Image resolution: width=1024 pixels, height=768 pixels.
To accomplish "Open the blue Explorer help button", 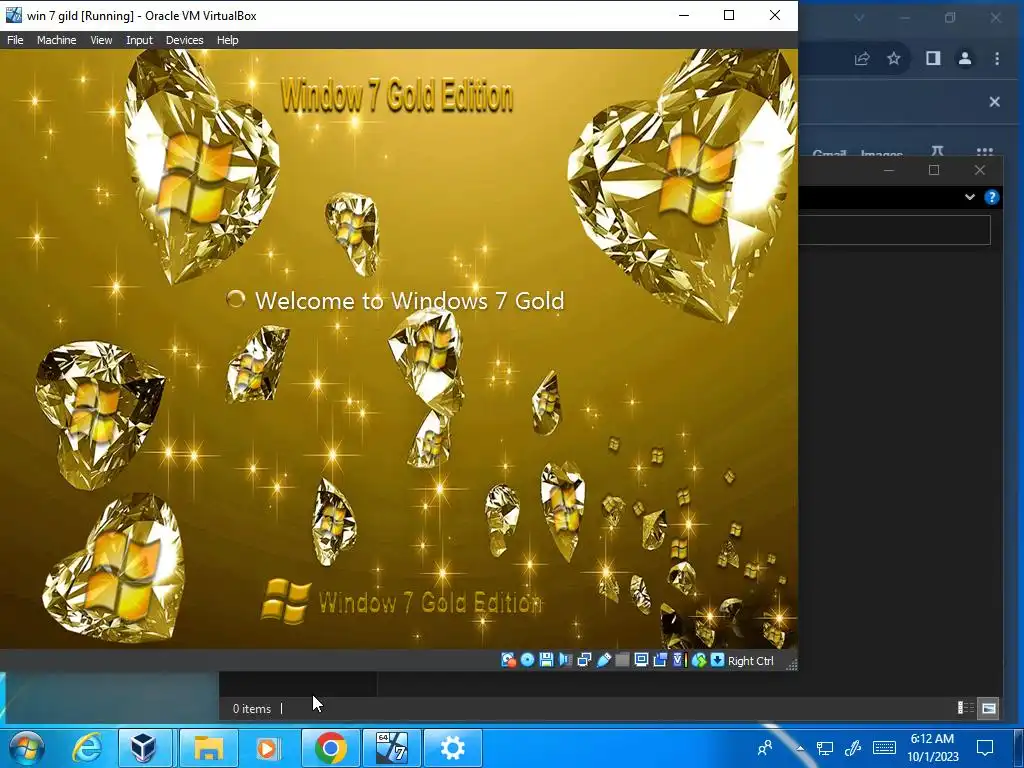I will point(991,197).
